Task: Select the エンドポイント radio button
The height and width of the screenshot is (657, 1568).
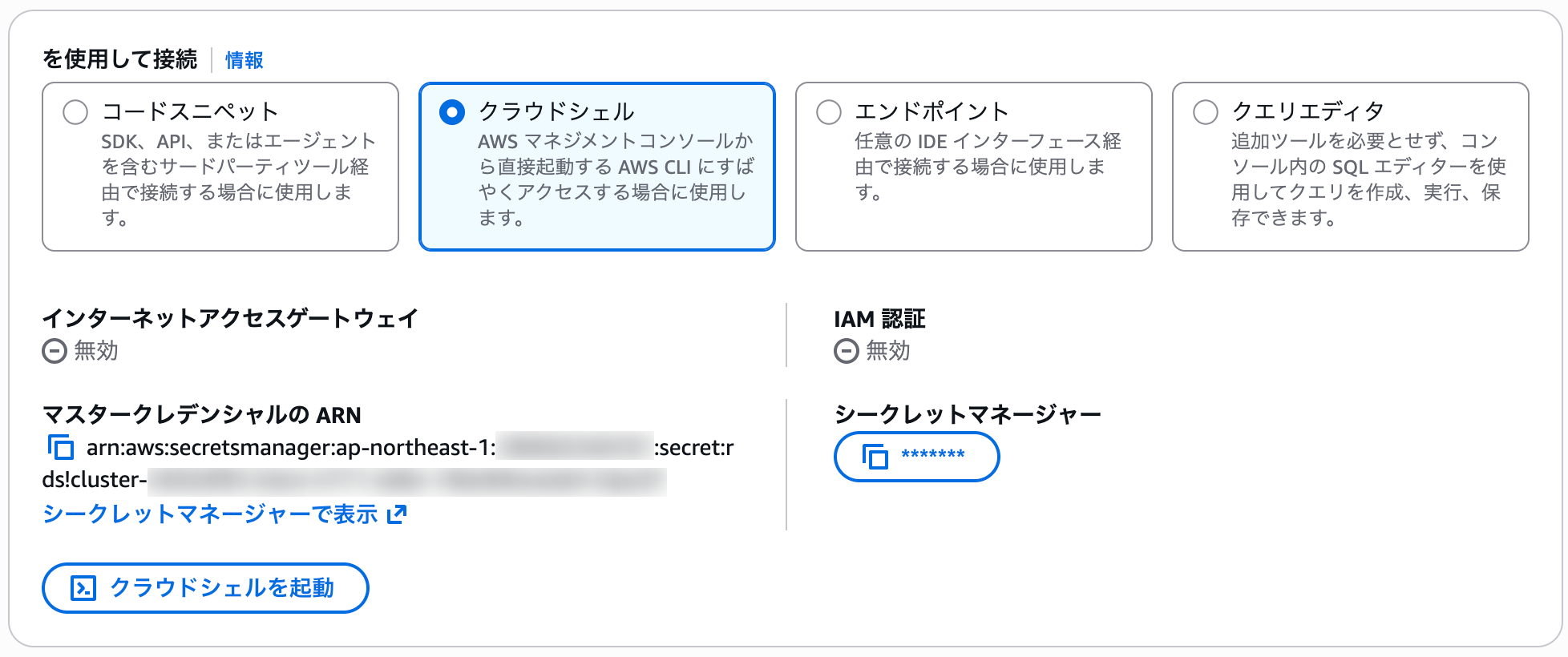Action: (x=827, y=113)
